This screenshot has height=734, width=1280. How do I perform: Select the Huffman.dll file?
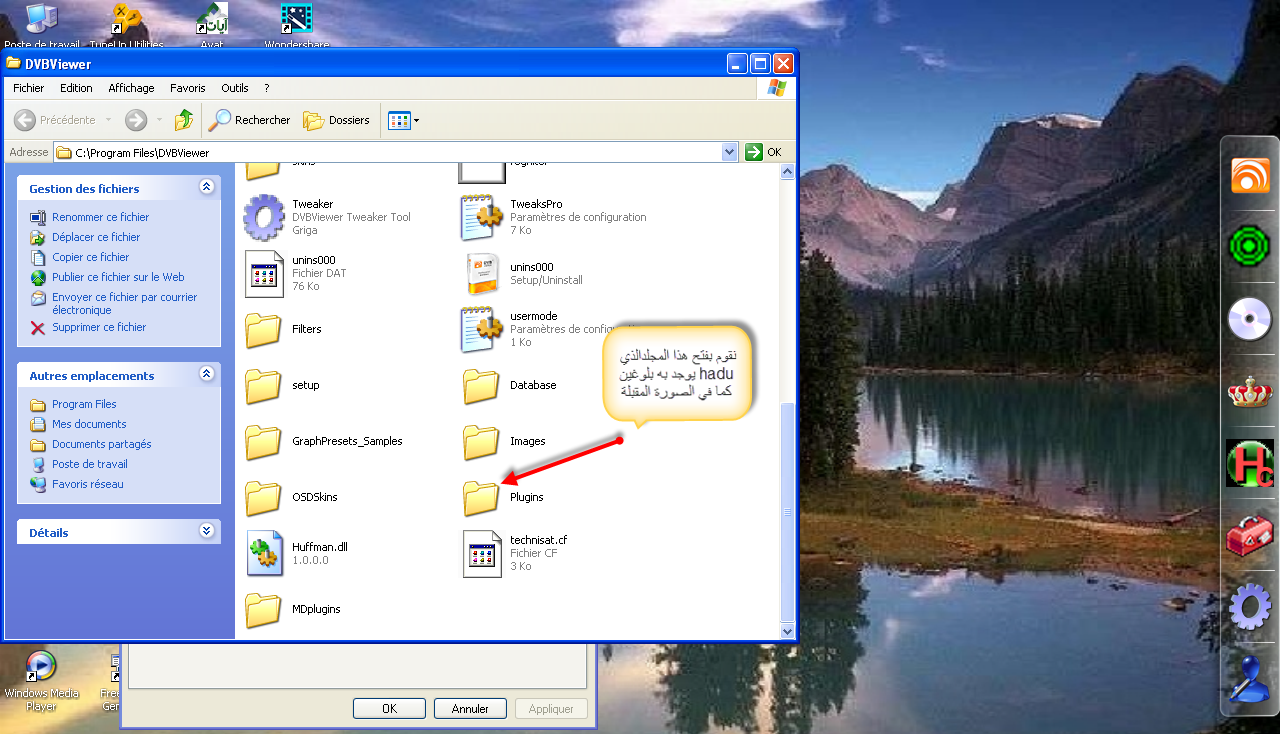pyautogui.click(x=264, y=554)
